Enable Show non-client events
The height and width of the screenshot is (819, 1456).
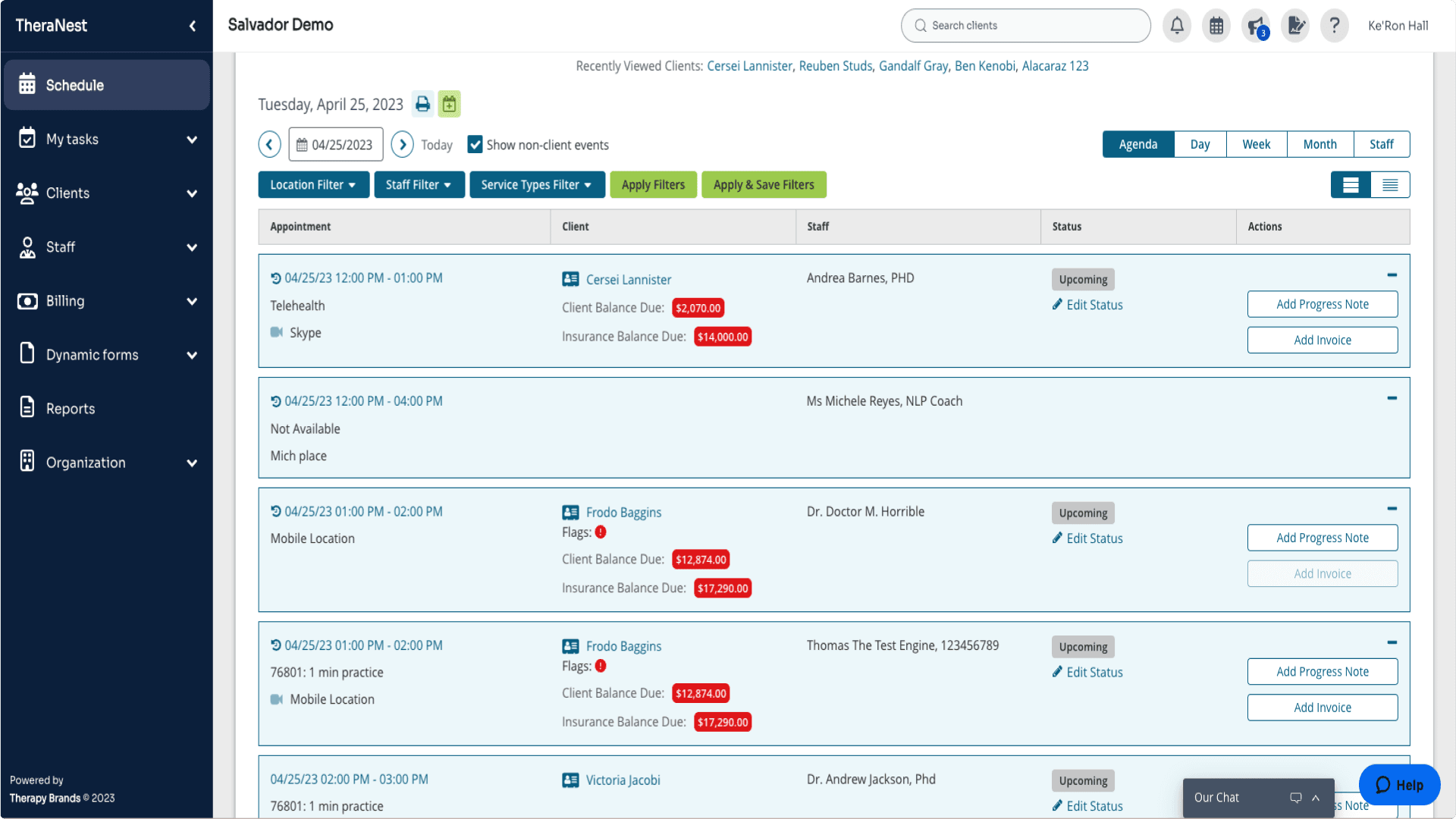coord(475,144)
